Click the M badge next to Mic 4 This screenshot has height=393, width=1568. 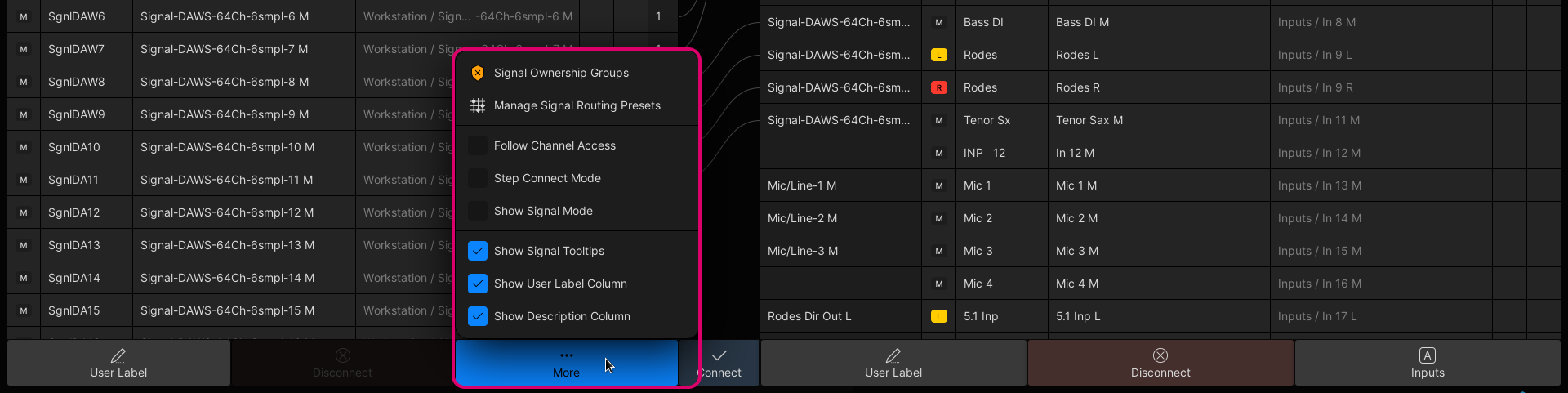[x=939, y=284]
